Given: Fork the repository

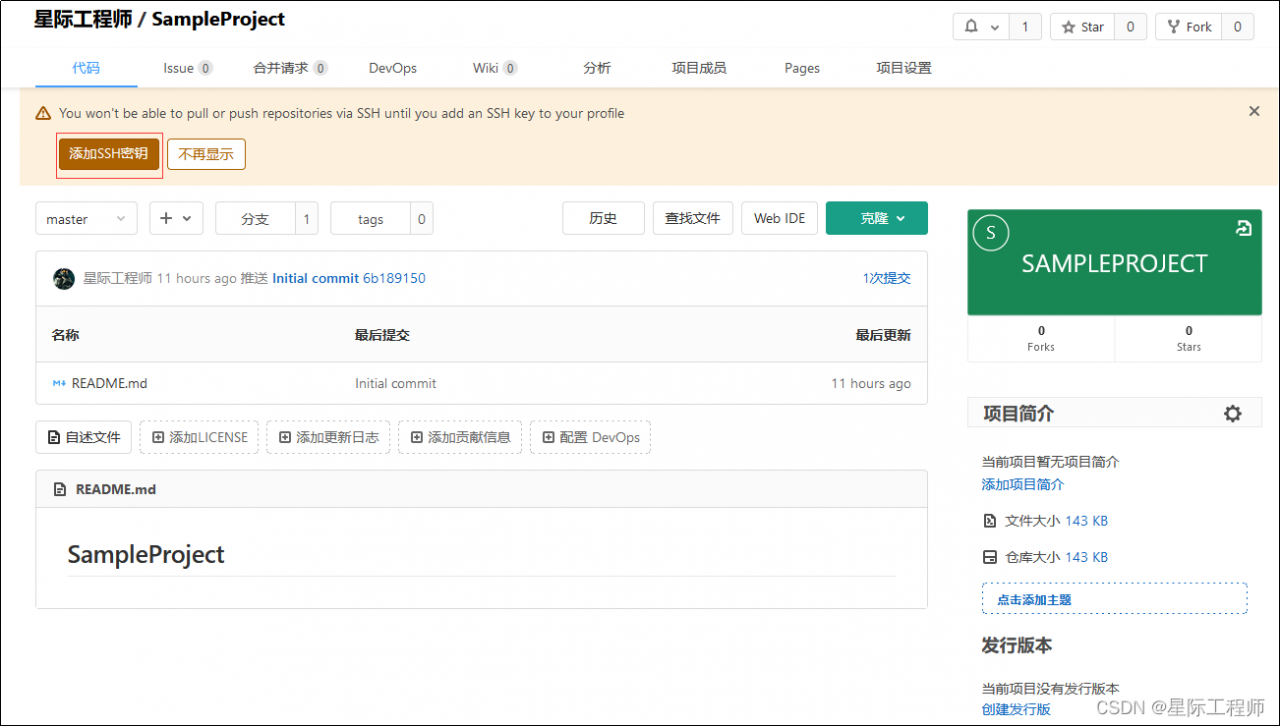Looking at the screenshot, I should point(1189,27).
